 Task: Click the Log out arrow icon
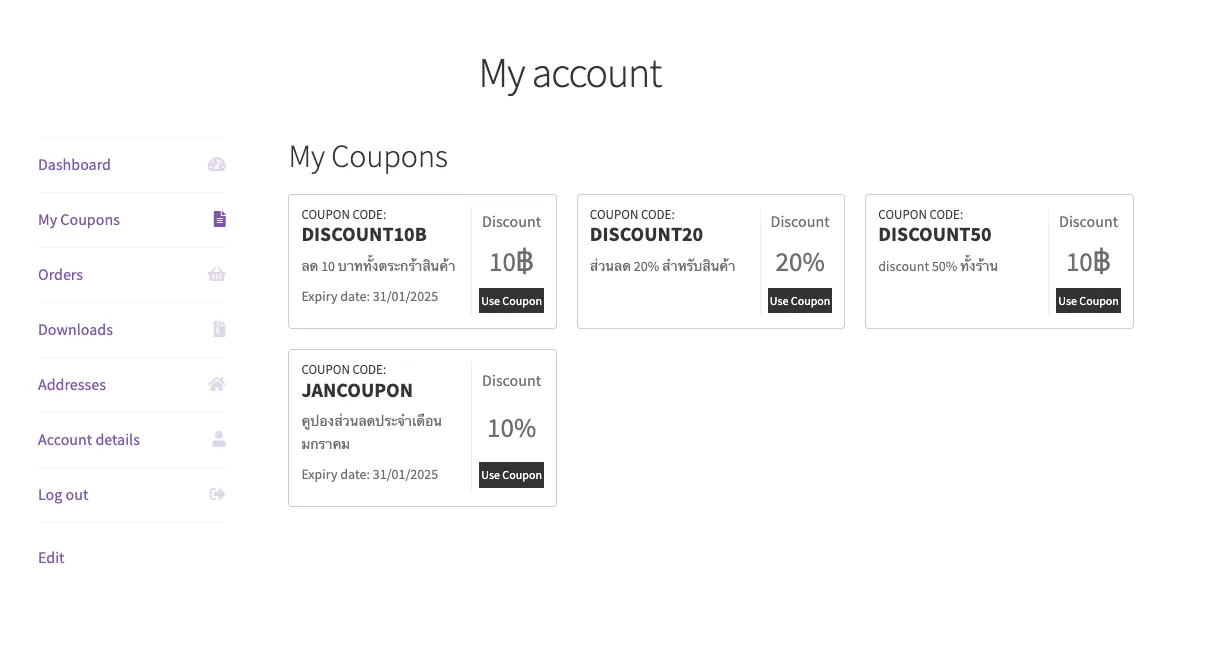tap(217, 495)
